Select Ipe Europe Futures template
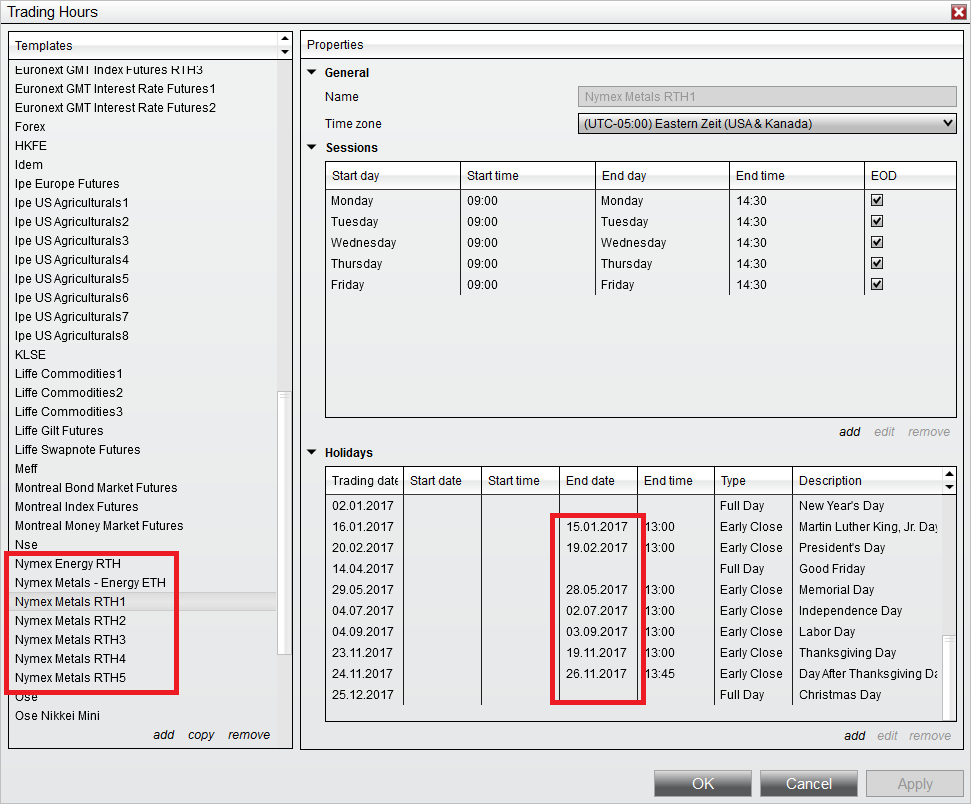Image resolution: width=971 pixels, height=804 pixels. (x=67, y=184)
